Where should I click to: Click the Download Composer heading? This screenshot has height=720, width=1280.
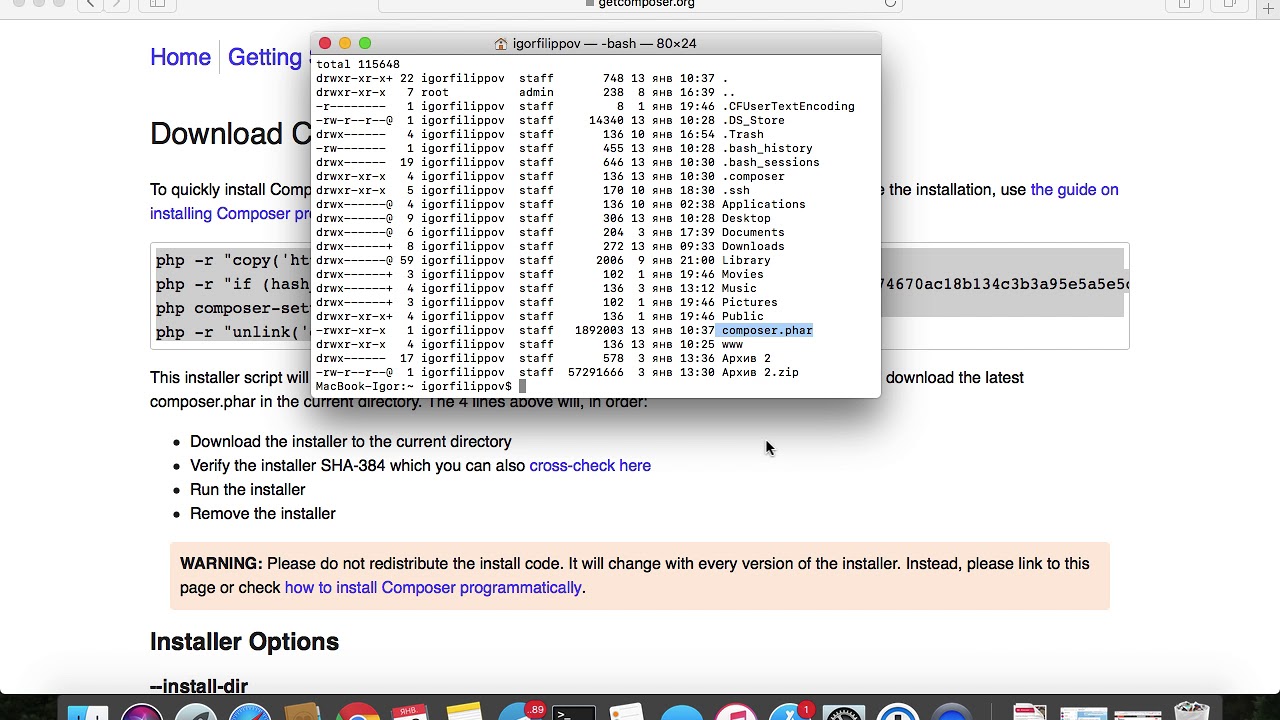230,134
